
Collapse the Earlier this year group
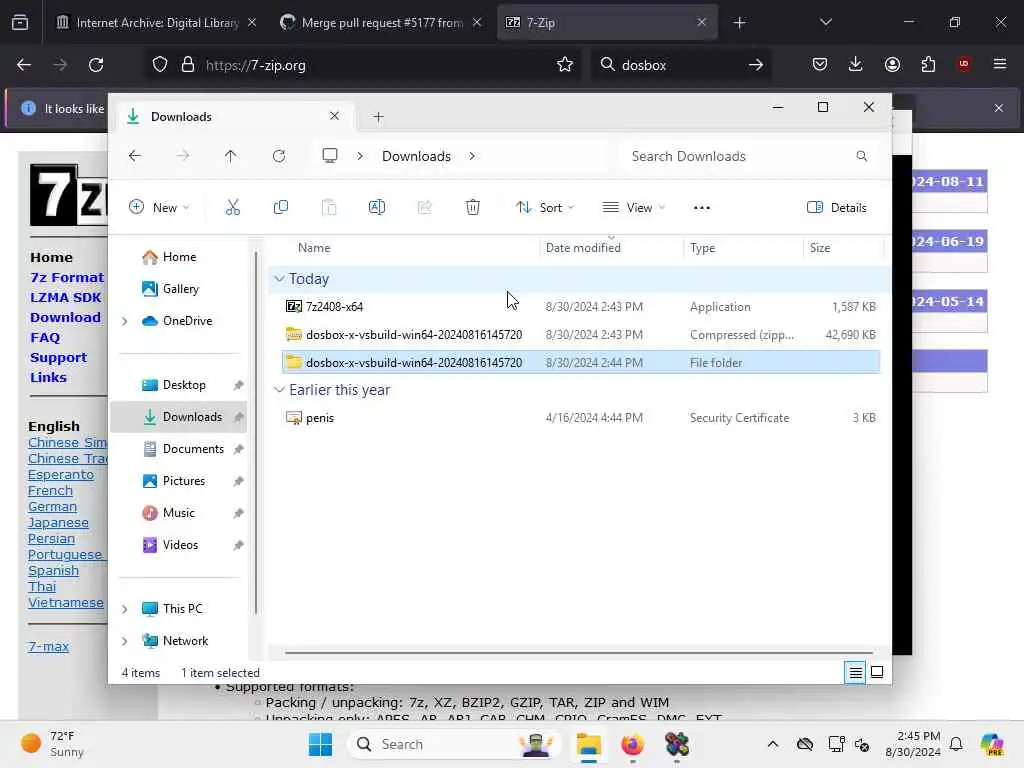pyautogui.click(x=280, y=390)
